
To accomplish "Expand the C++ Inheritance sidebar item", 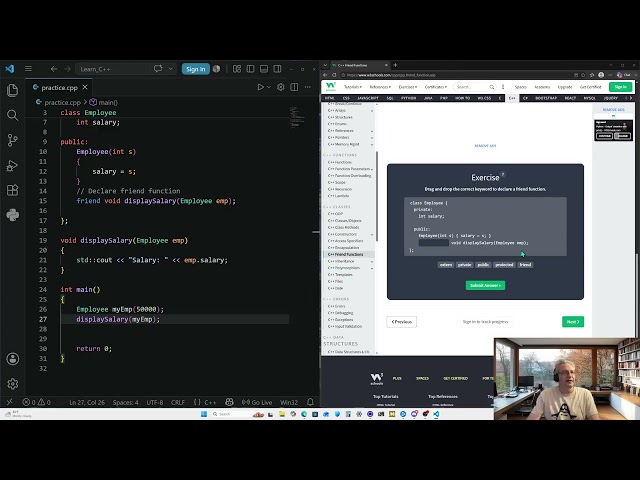I will 372,261.
